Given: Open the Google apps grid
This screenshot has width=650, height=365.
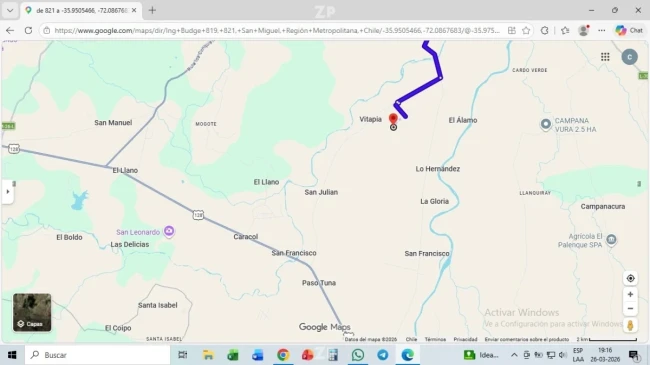Looking at the screenshot, I should [x=605, y=57].
